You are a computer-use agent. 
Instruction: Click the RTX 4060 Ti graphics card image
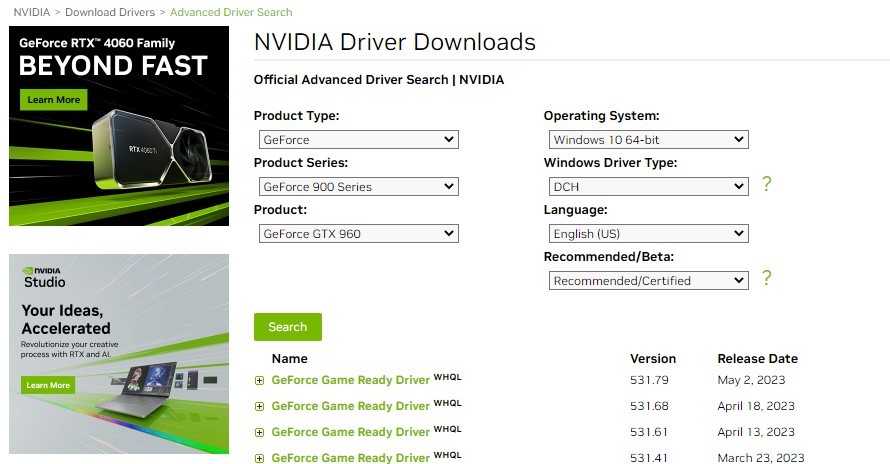153,149
